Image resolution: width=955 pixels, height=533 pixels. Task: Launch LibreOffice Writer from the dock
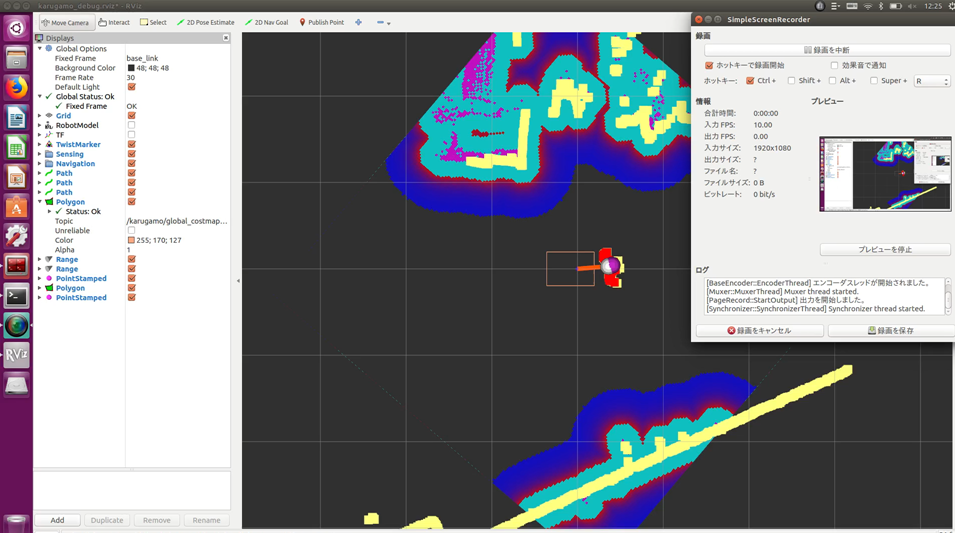pos(16,117)
